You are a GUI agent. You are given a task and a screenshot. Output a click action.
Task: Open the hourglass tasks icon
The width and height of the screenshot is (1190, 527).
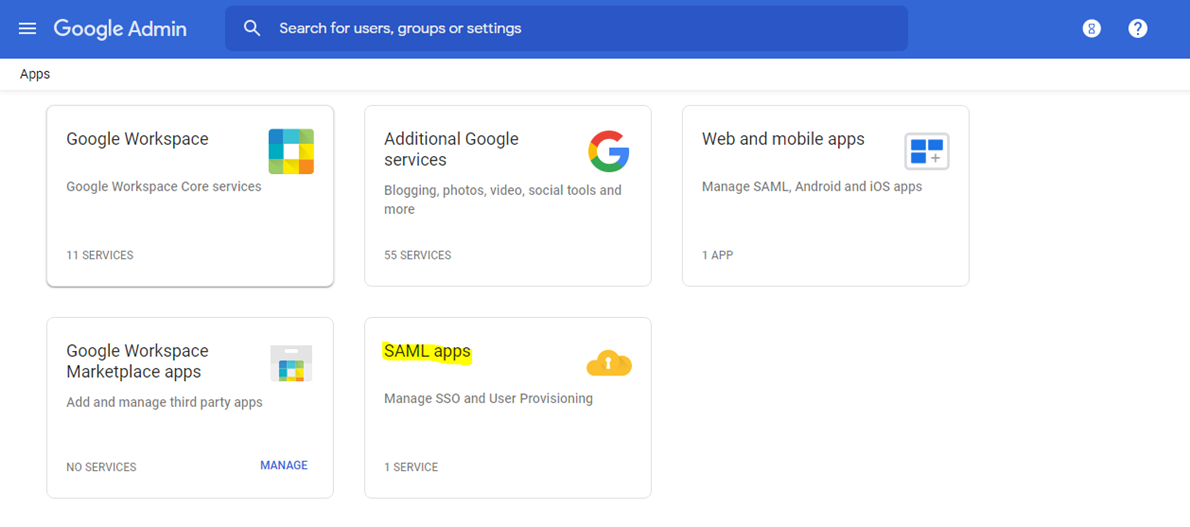1092,29
